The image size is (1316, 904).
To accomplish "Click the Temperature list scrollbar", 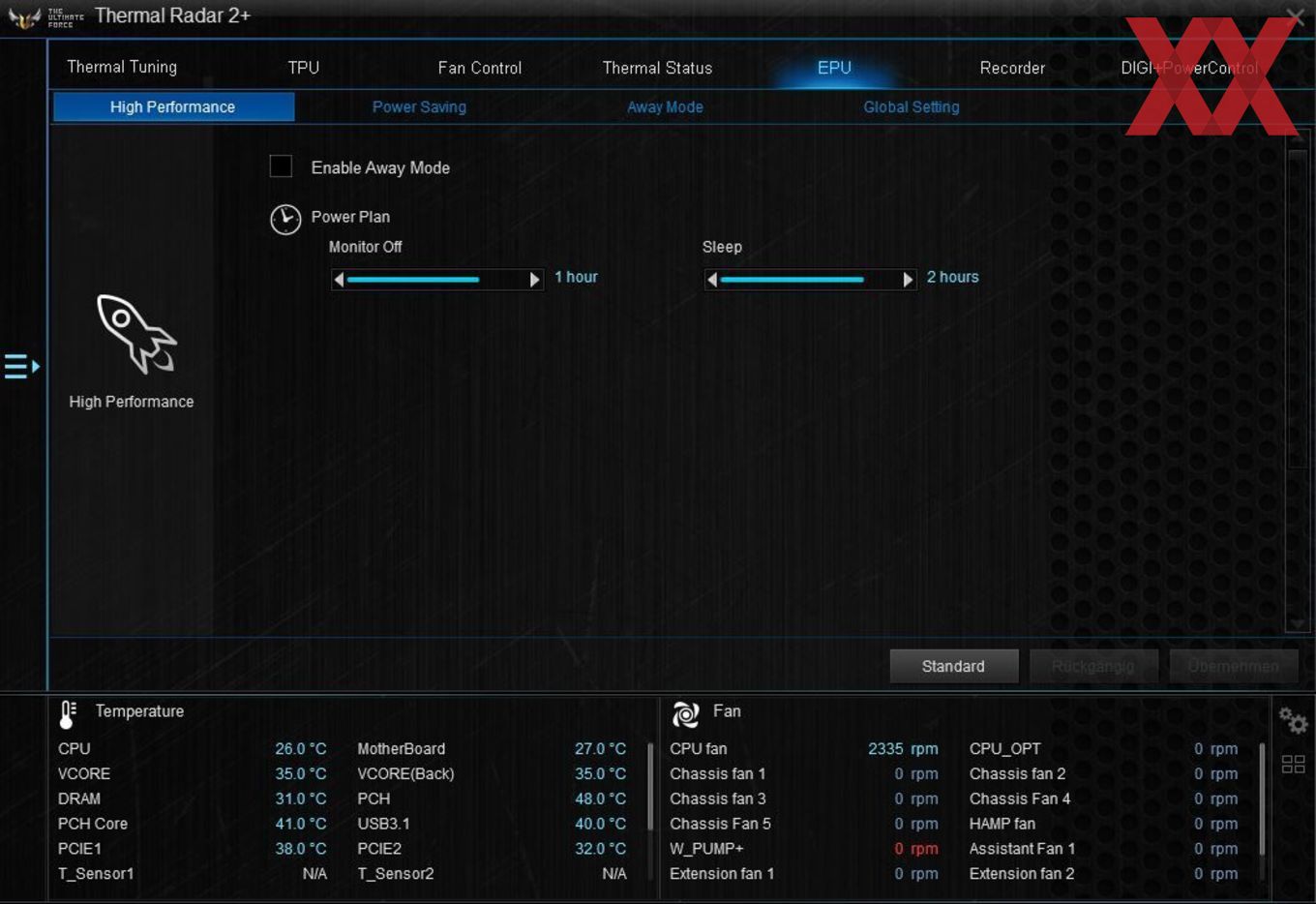I will 650,786.
